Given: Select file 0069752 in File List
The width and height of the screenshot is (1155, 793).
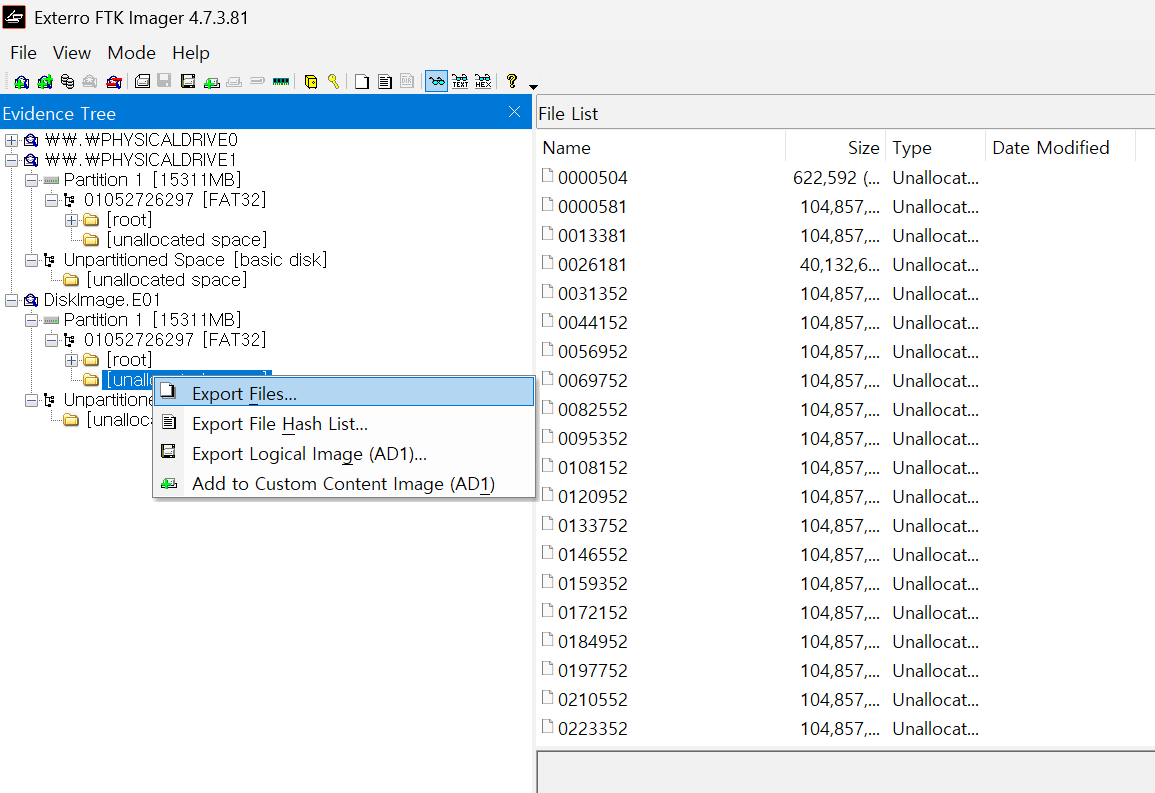Looking at the screenshot, I should 592,381.
